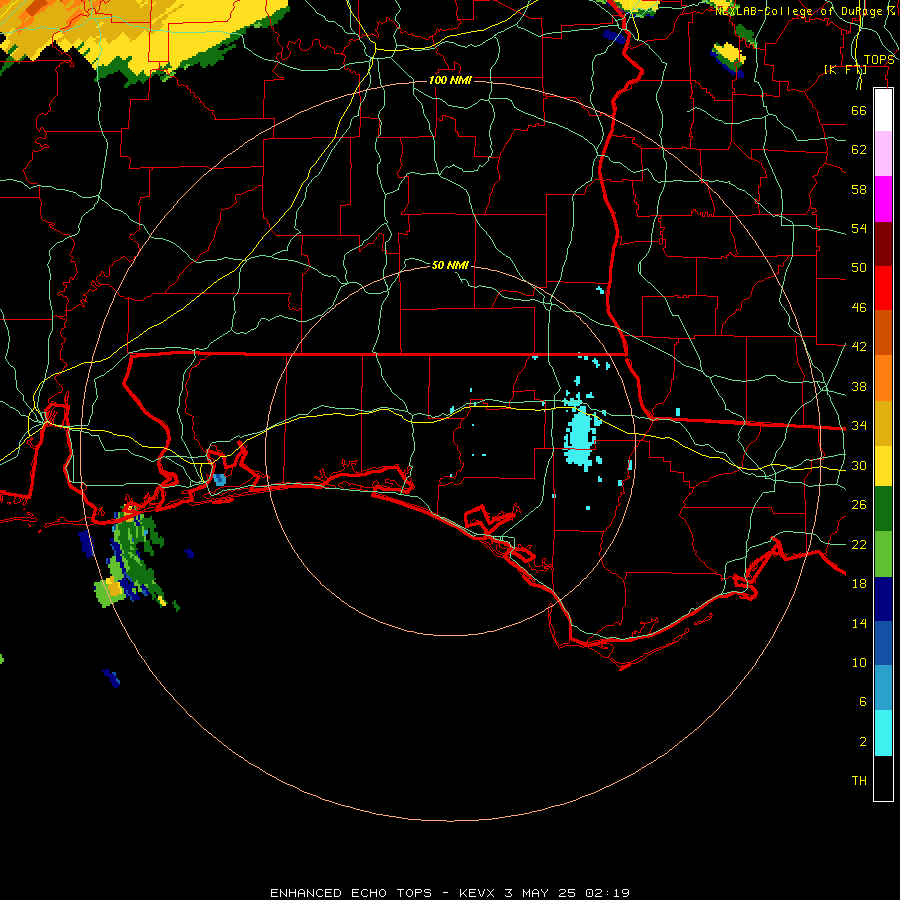Viewport: 900px width, 900px height.
Task: Click the legend value "62"
Action: [859, 150]
